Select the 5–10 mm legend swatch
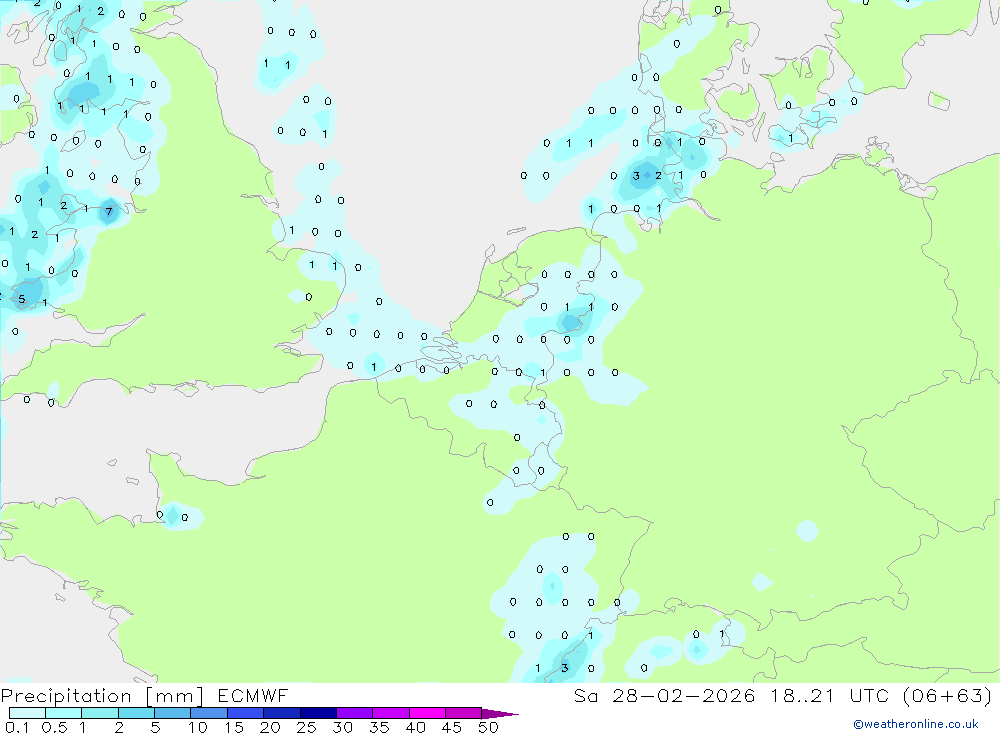This screenshot has width=1000, height=733. (173, 713)
